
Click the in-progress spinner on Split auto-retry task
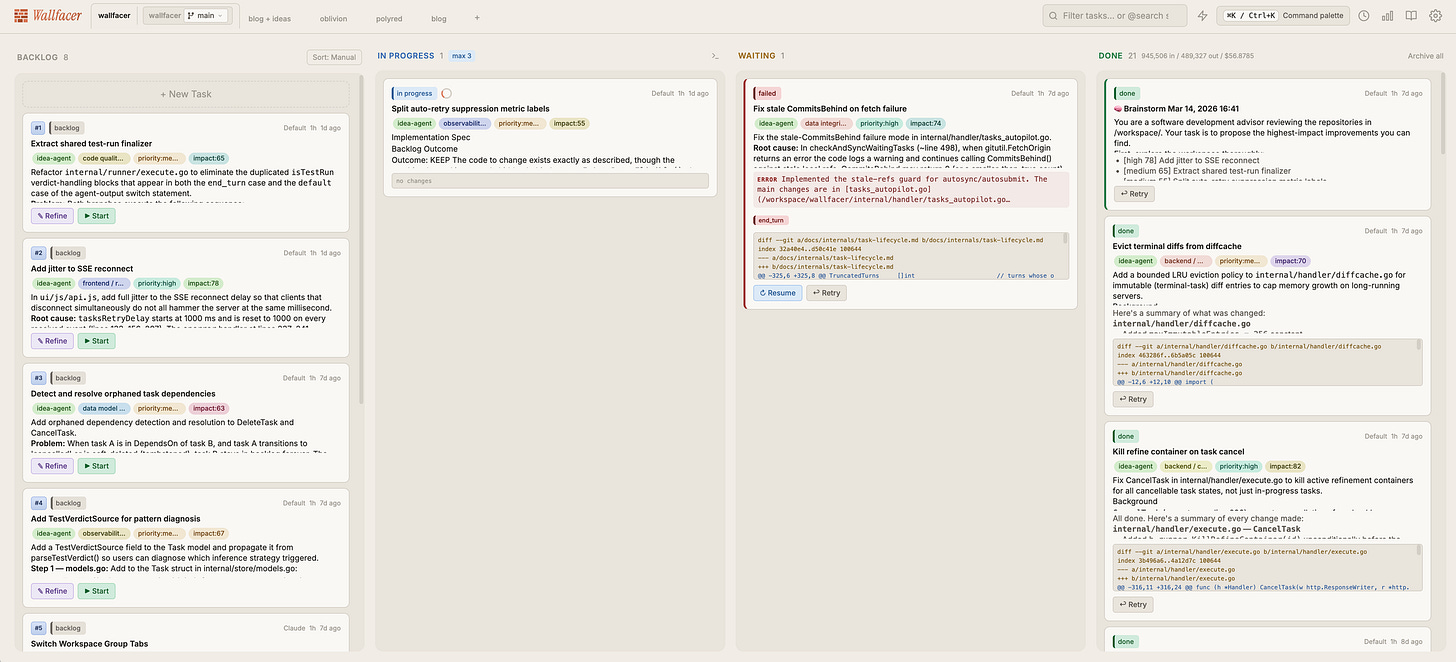coord(446,93)
